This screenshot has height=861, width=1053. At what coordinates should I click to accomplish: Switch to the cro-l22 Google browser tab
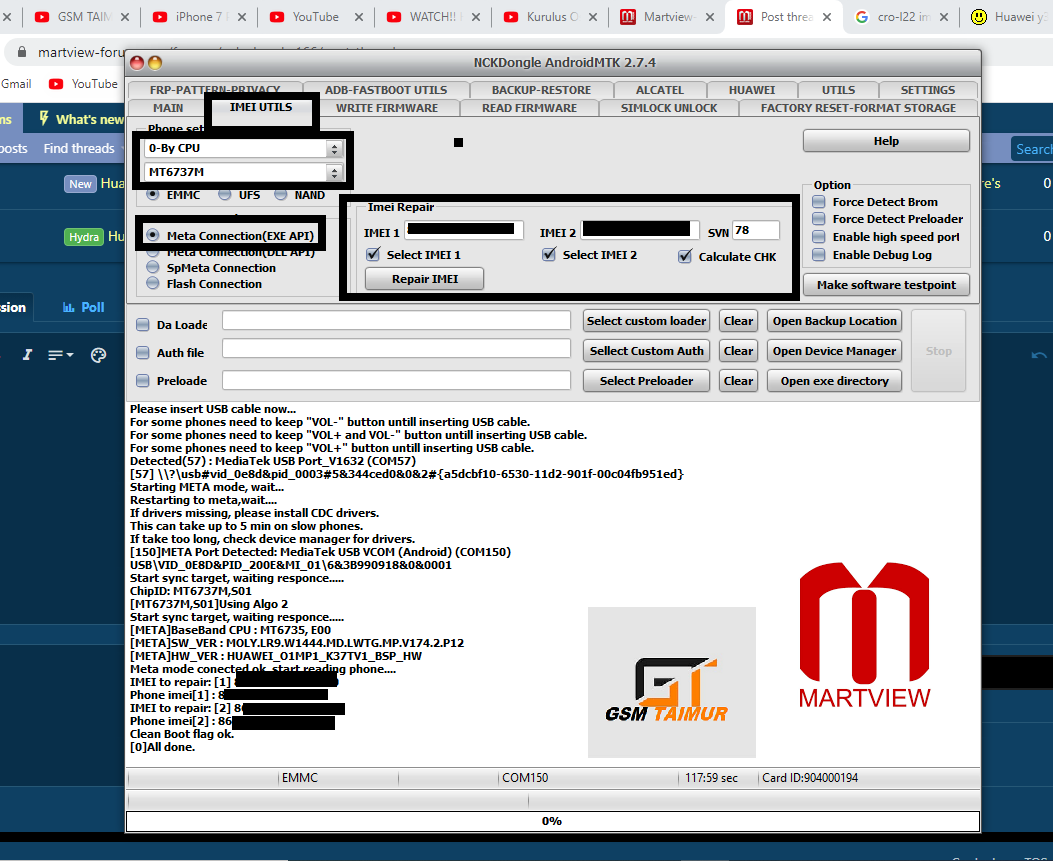(x=903, y=17)
